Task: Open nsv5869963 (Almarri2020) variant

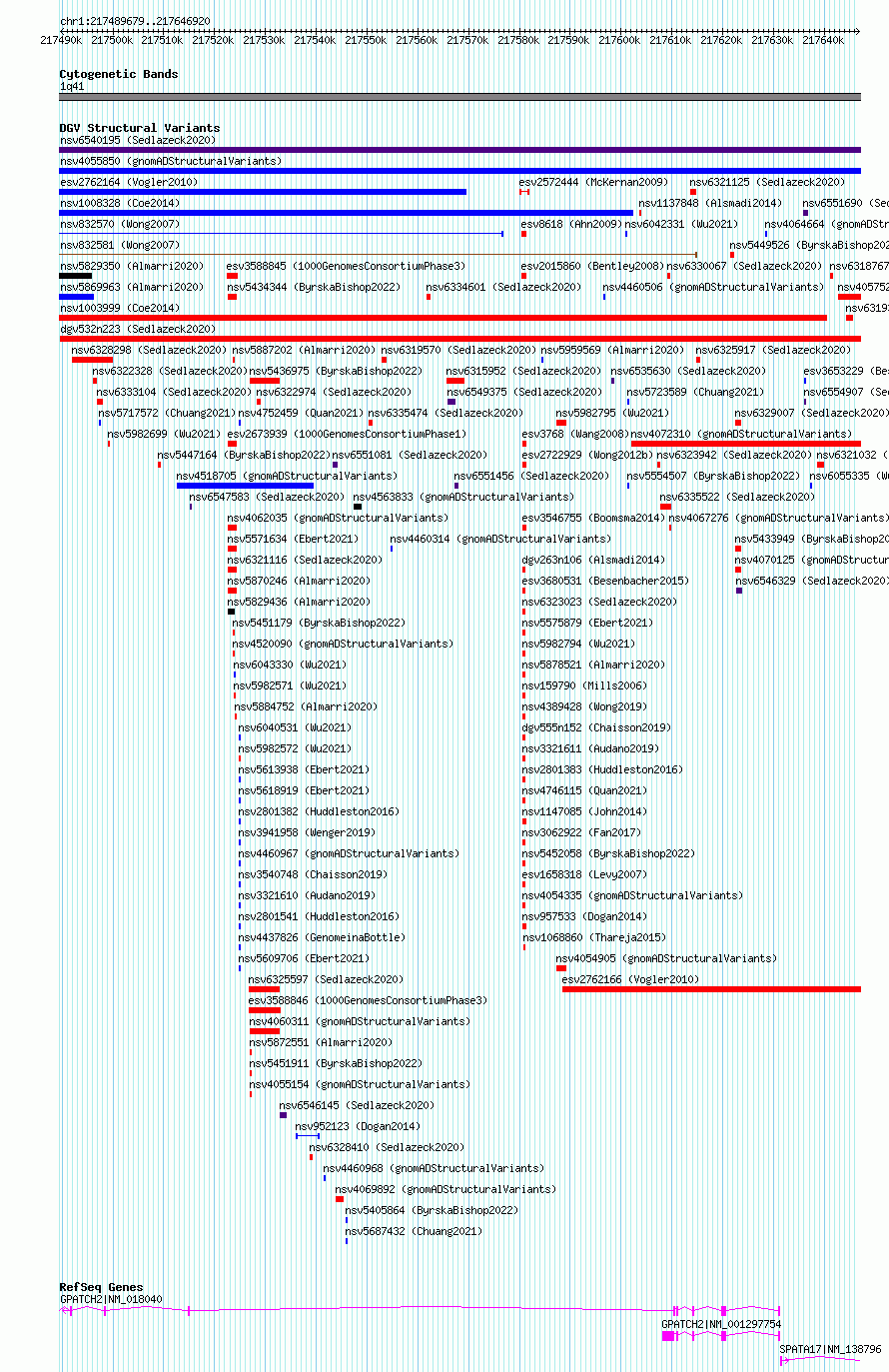Action: (76, 297)
